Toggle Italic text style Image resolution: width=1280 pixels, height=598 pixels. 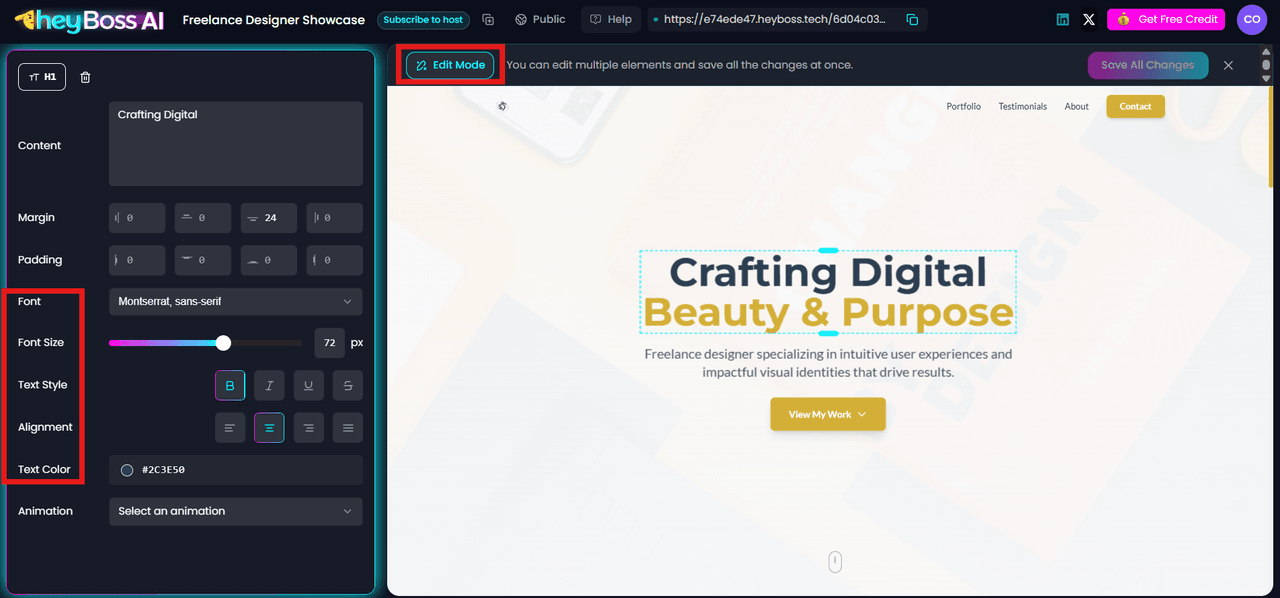pyautogui.click(x=269, y=385)
